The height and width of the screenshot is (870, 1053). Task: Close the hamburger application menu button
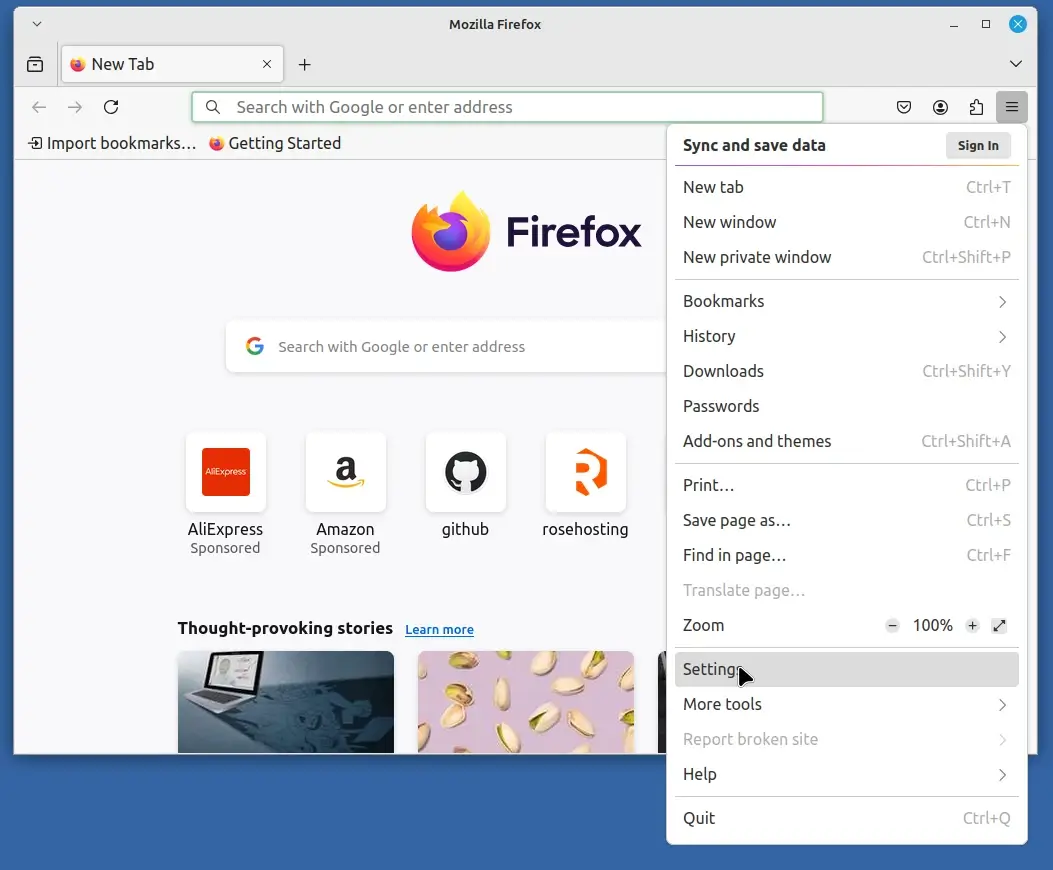click(1012, 107)
